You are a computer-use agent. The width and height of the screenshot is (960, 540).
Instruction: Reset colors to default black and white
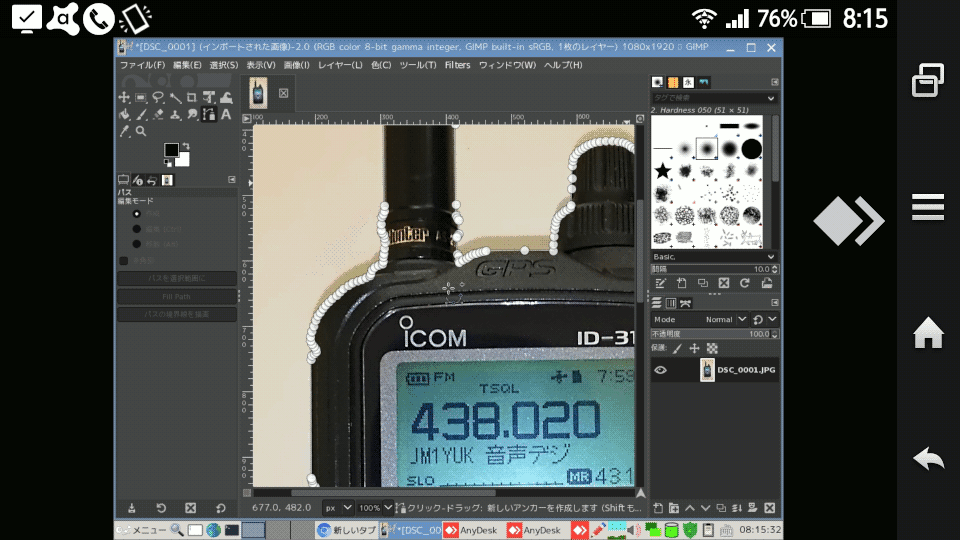168,163
